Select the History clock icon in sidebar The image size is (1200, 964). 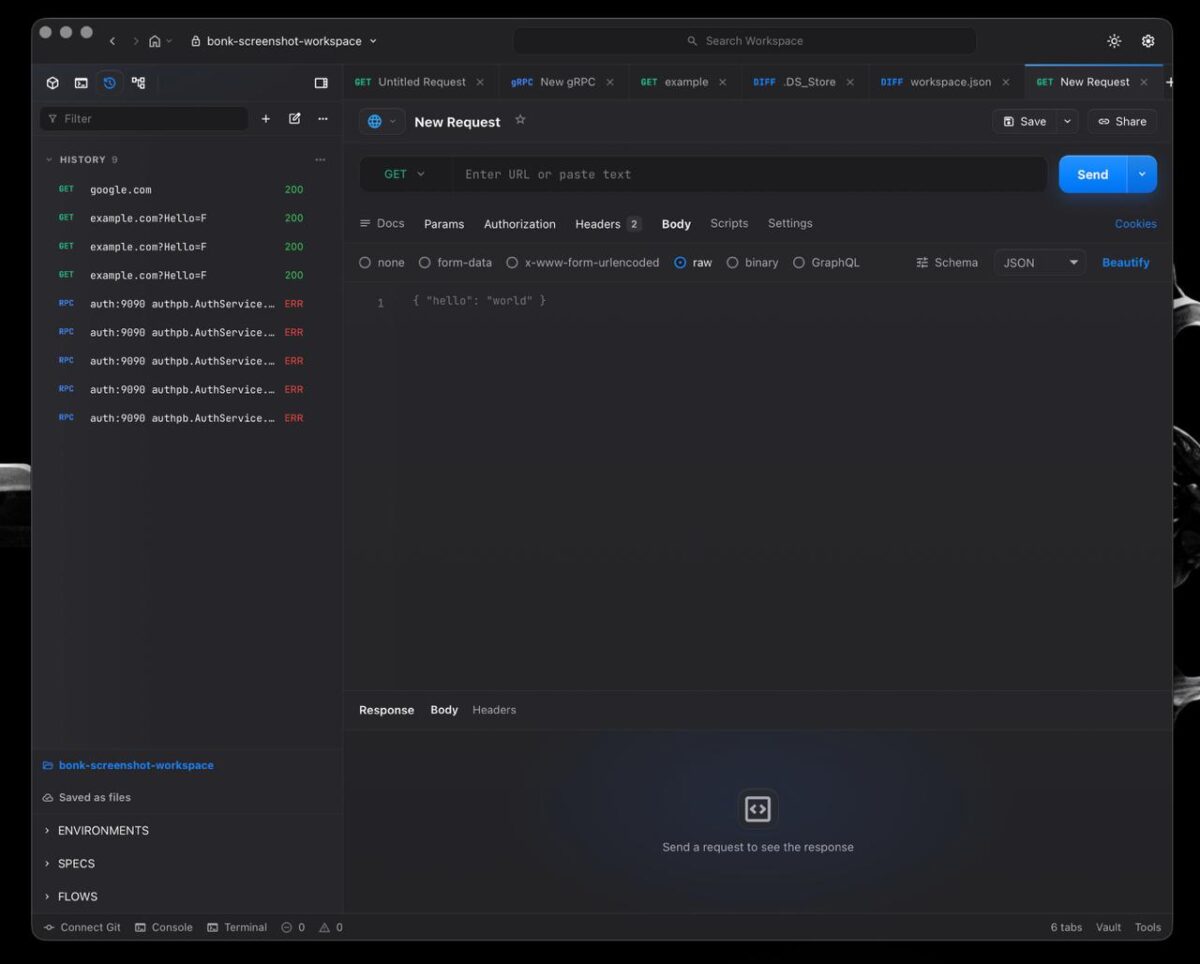coord(110,83)
